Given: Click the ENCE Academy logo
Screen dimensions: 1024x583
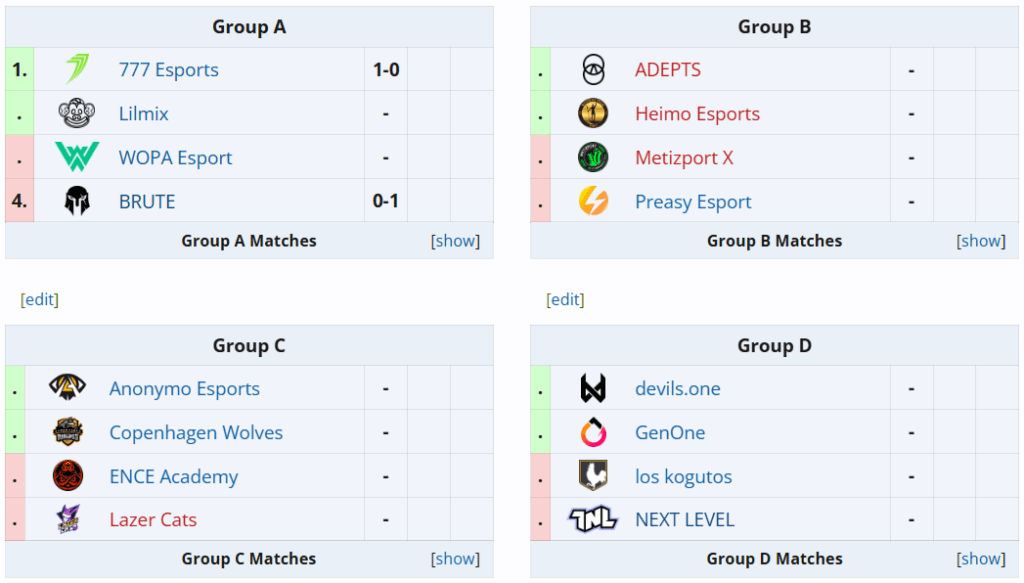Looking at the screenshot, I should (68, 477).
